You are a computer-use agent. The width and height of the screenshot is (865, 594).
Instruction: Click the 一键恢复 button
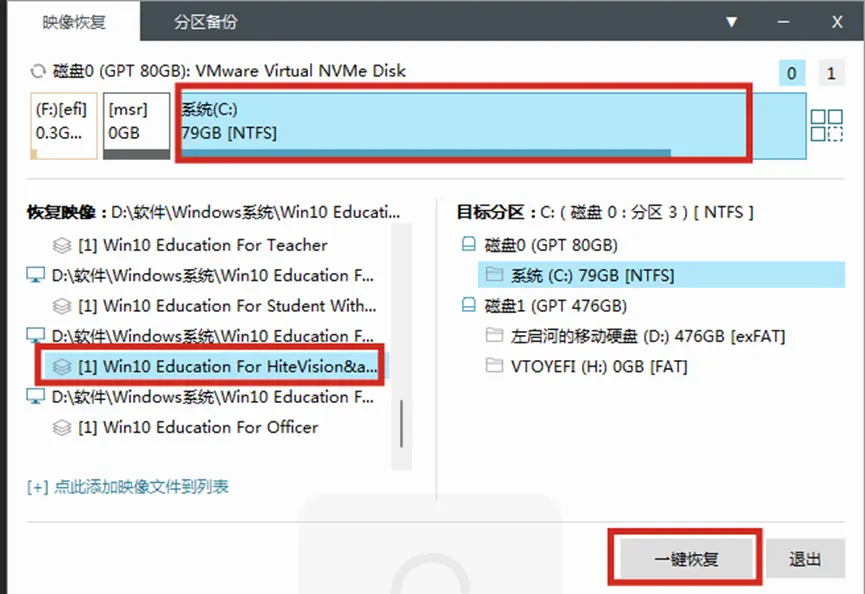[x=686, y=559]
